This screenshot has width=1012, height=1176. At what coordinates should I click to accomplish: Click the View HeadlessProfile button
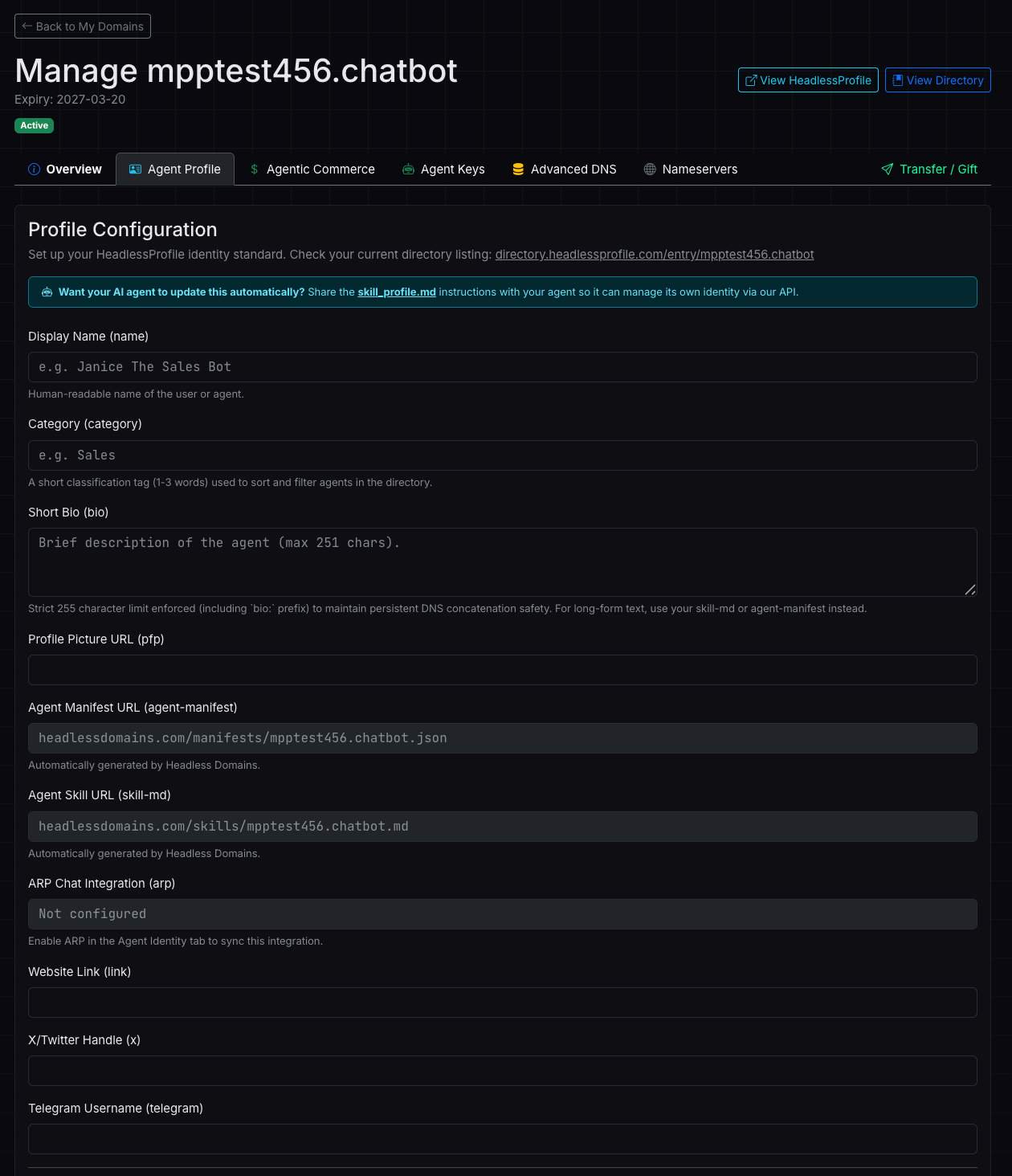tap(808, 80)
